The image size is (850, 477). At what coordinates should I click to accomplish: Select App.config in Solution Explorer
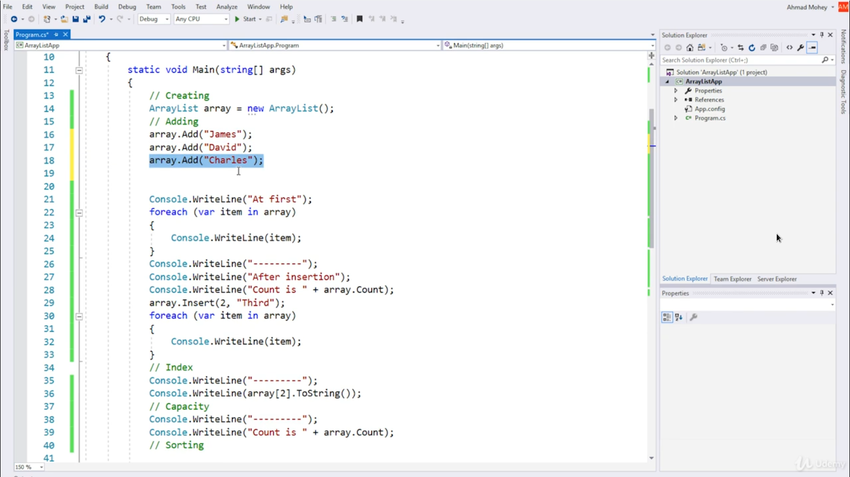tap(710, 109)
